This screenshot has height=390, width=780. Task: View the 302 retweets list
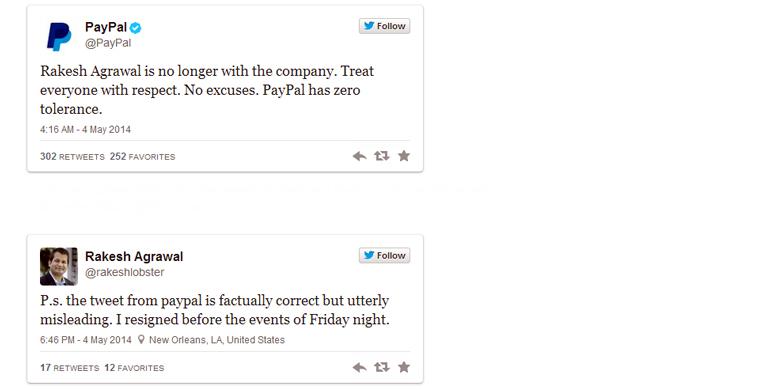tap(72, 157)
